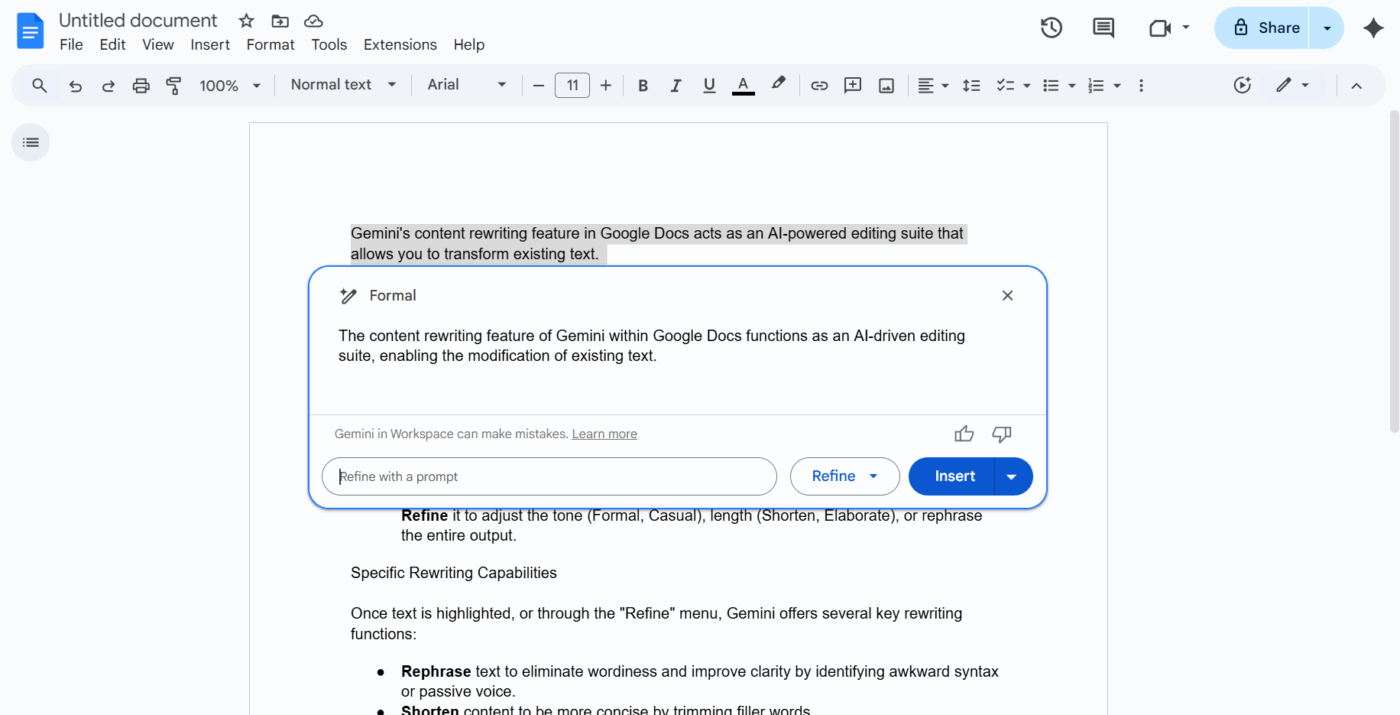Click the Gemini sparkle icon

pyautogui.click(x=1373, y=28)
